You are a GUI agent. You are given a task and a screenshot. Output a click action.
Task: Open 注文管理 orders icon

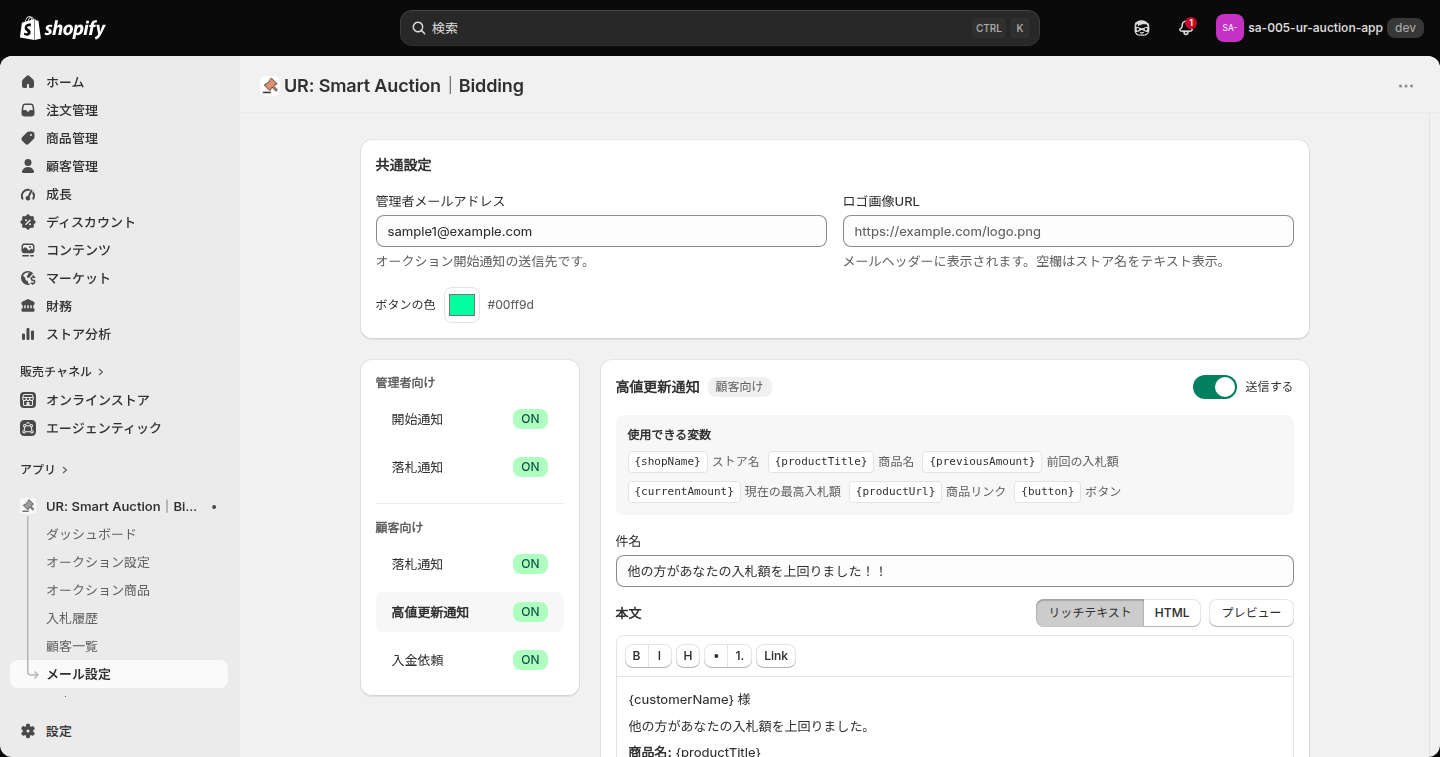click(x=28, y=110)
